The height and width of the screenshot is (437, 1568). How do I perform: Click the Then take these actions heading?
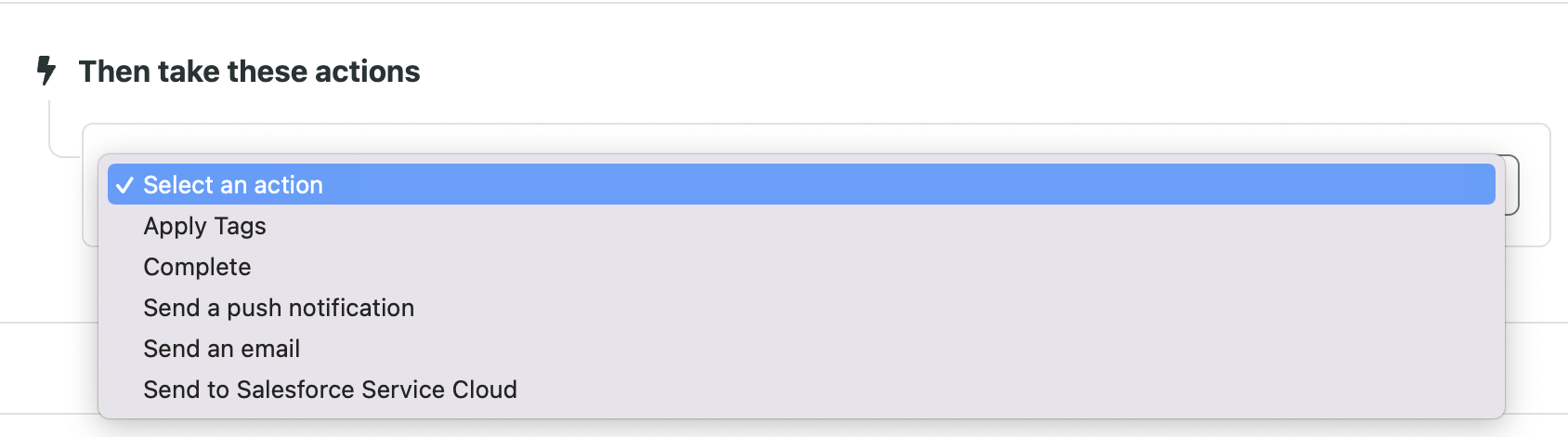[x=249, y=72]
